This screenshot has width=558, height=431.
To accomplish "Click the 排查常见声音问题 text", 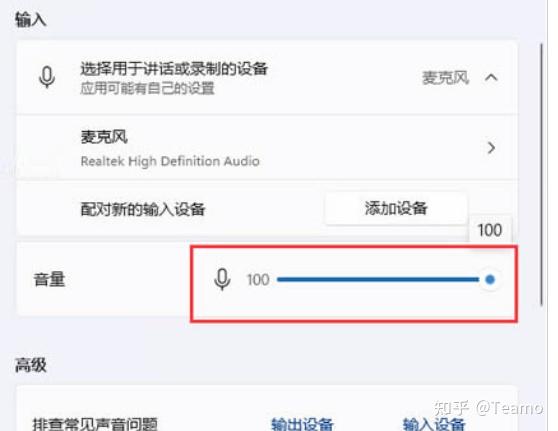I will click(95, 424).
